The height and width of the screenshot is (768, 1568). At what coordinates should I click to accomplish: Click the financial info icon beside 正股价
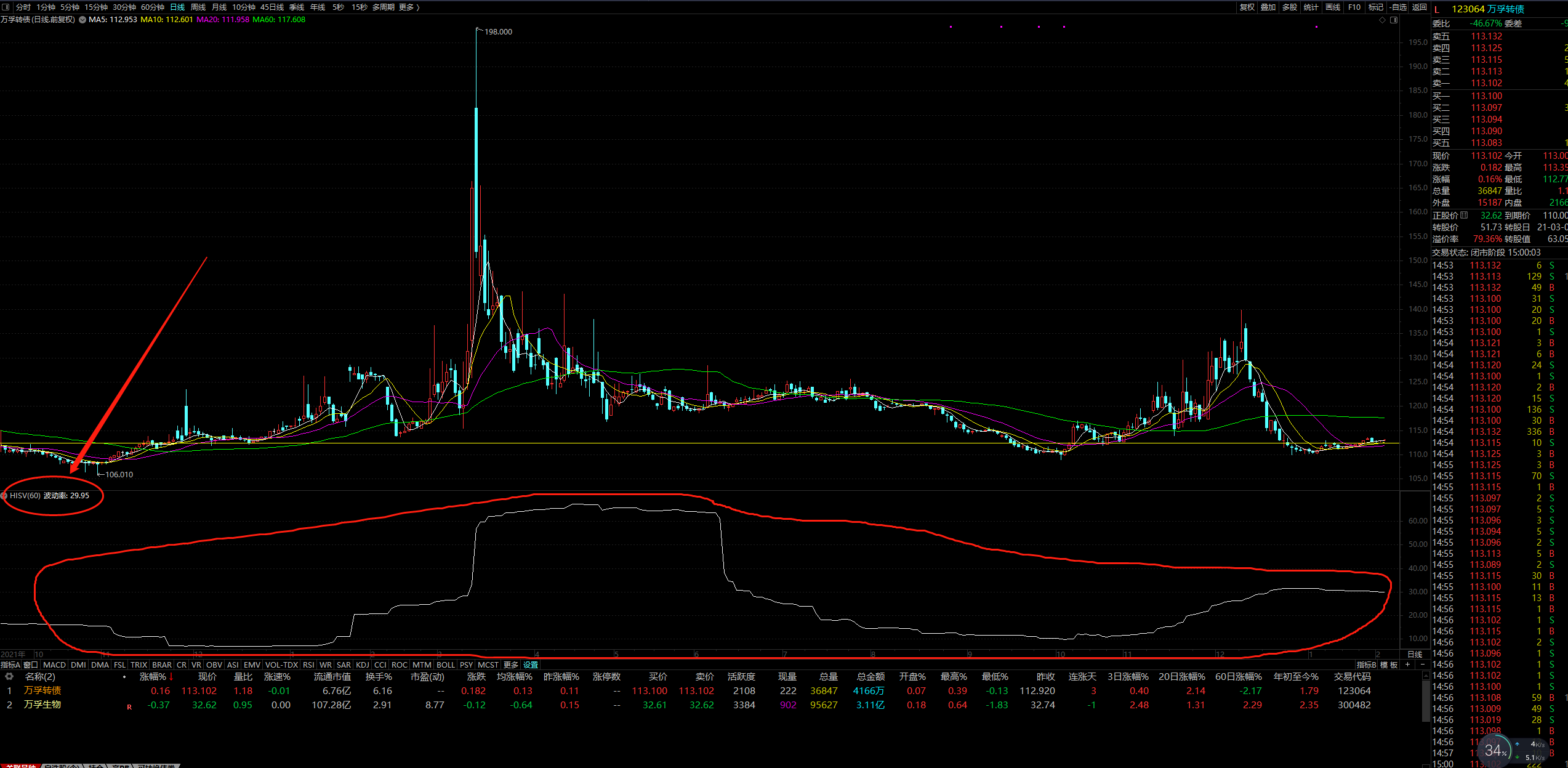point(1464,216)
